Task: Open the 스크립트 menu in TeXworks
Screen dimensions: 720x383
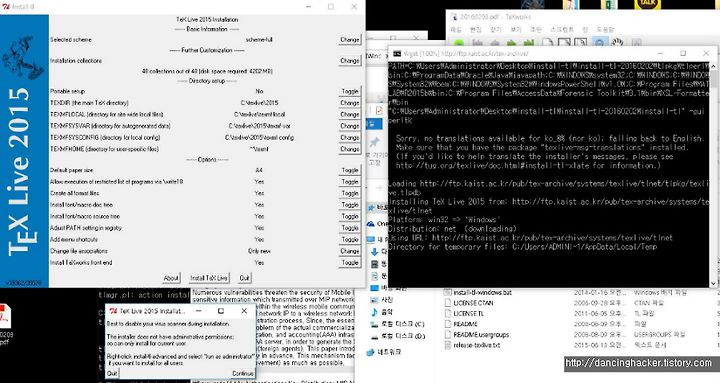Action: 562,29
